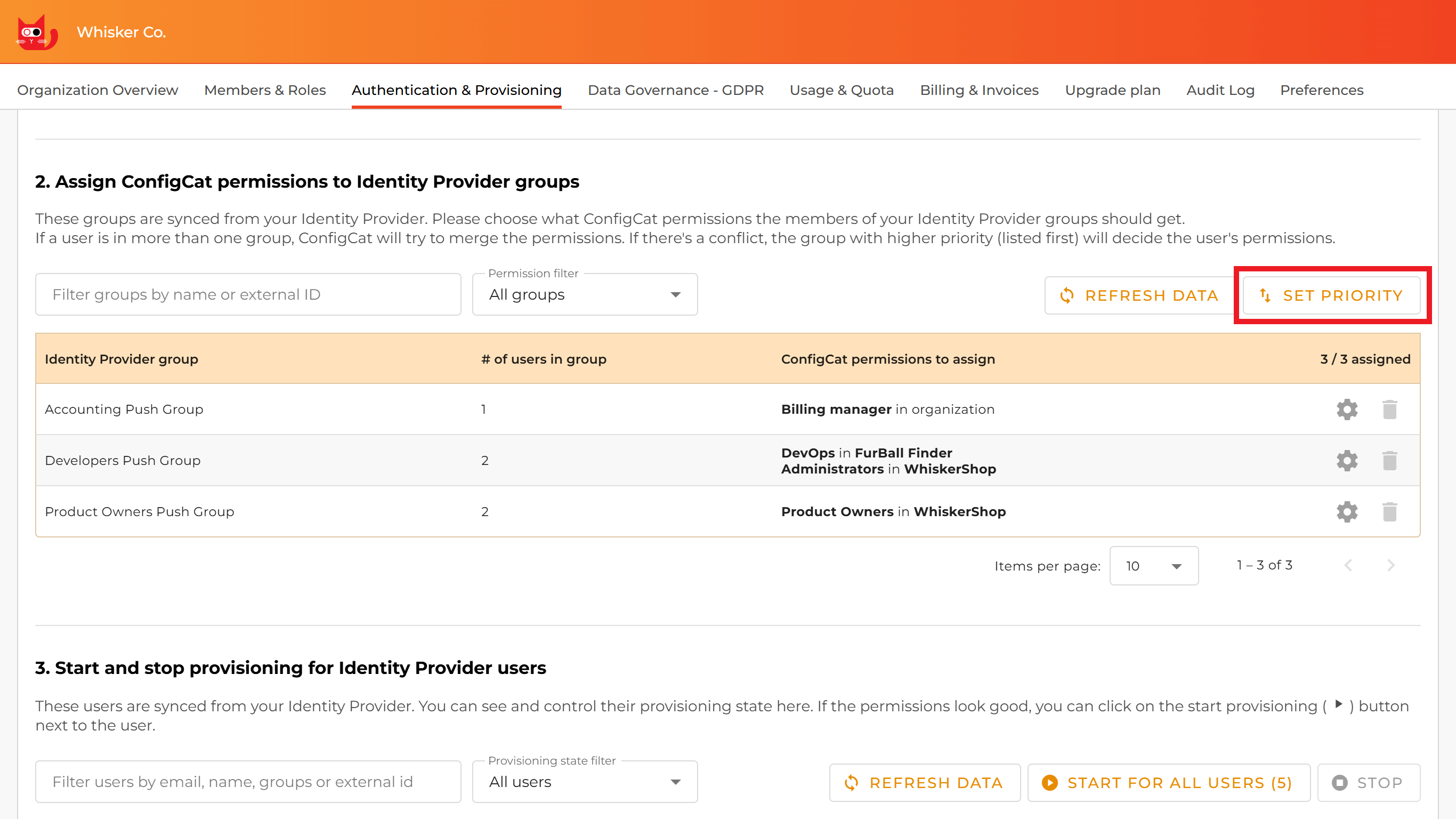1456x819 pixels.
Task: Go to next page of groups
Action: [x=1391, y=565]
